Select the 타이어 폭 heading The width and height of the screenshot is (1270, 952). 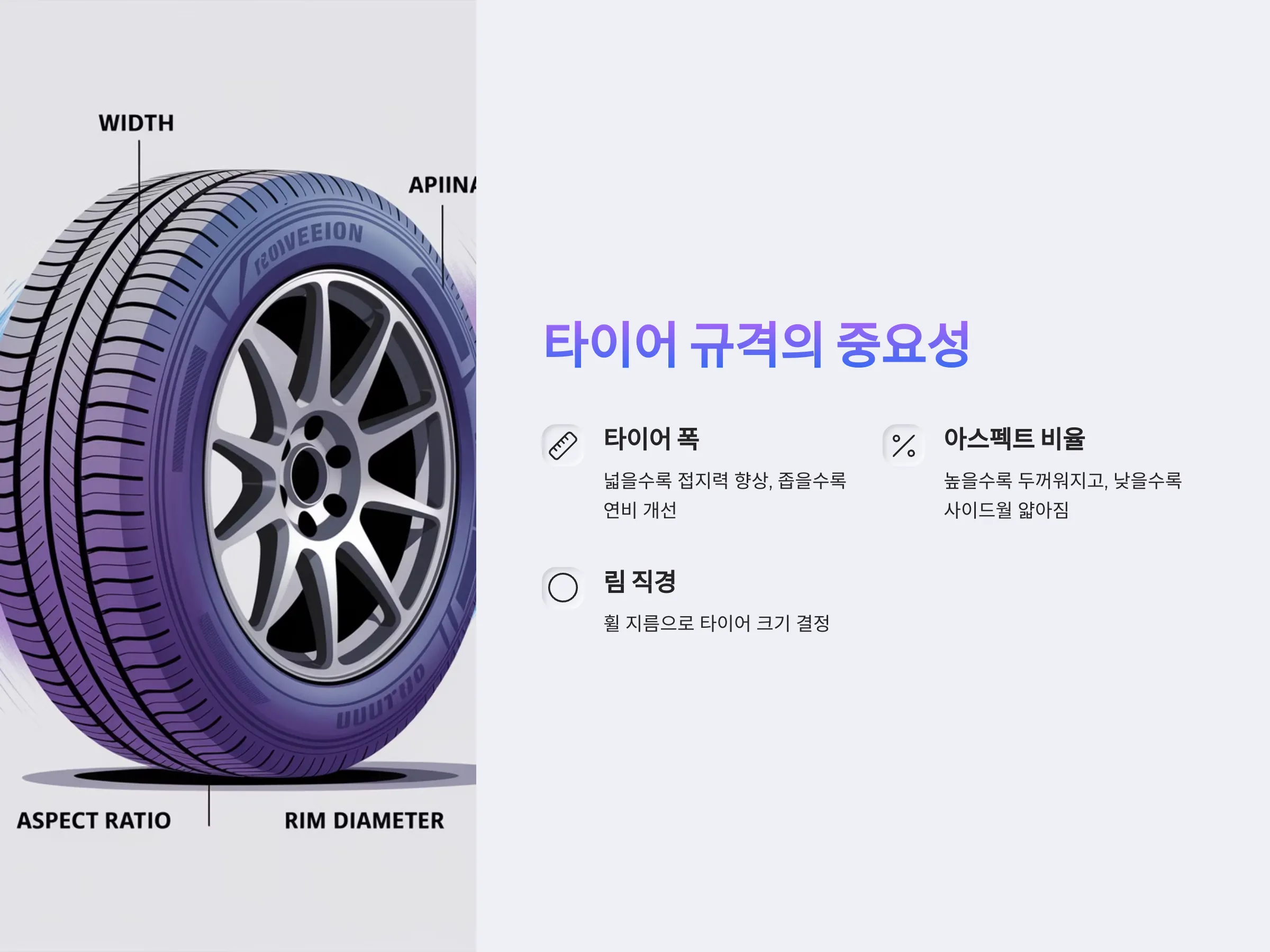point(651,438)
